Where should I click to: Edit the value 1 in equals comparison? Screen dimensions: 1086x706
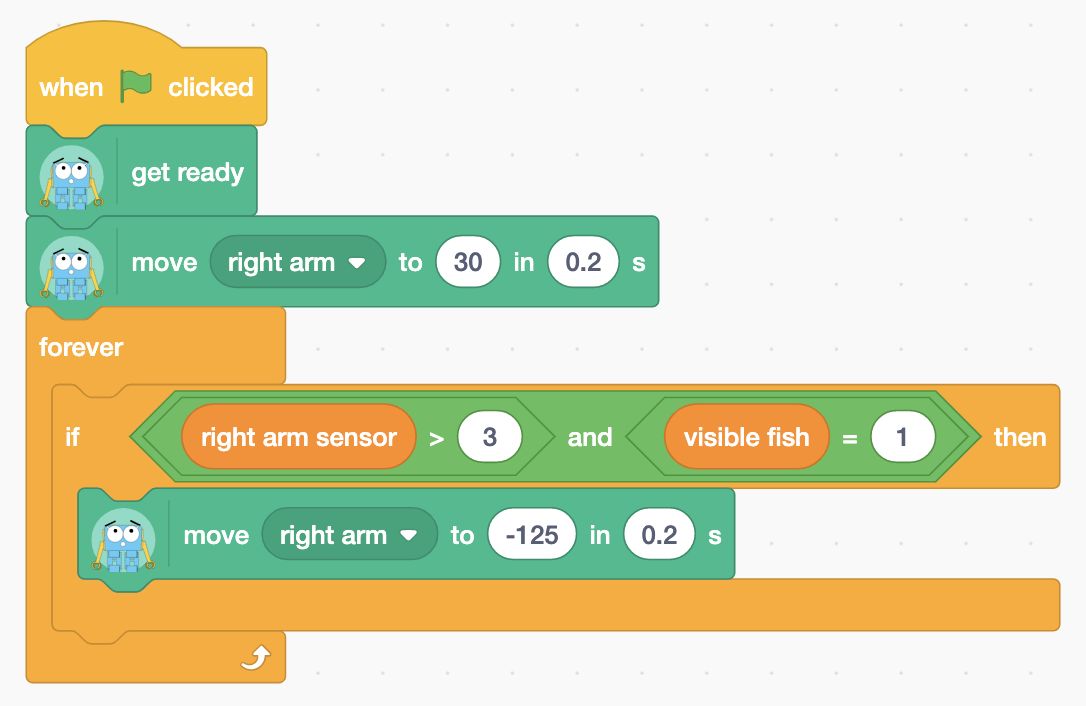coord(902,437)
